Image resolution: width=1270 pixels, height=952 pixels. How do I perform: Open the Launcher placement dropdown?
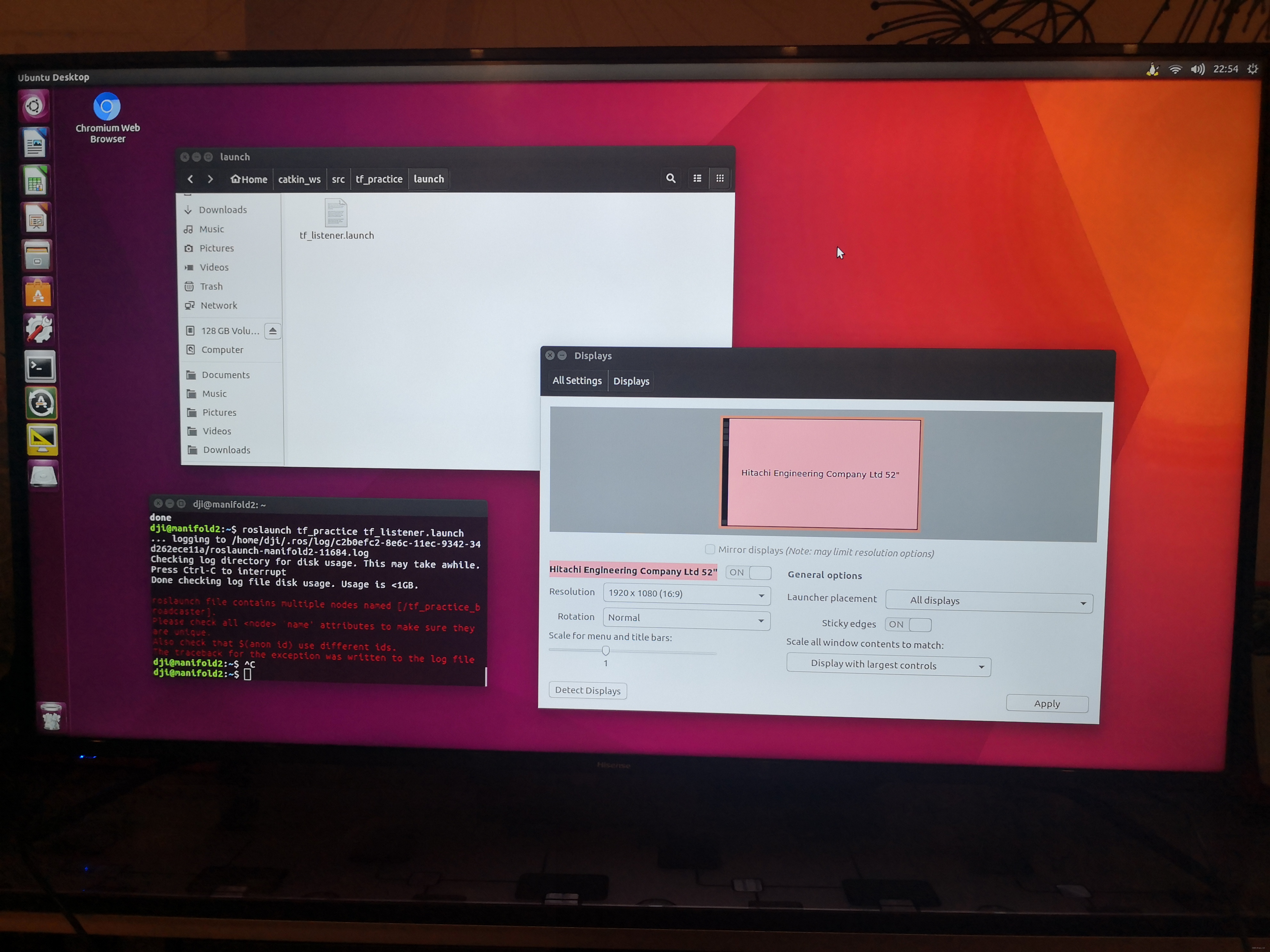pos(989,601)
